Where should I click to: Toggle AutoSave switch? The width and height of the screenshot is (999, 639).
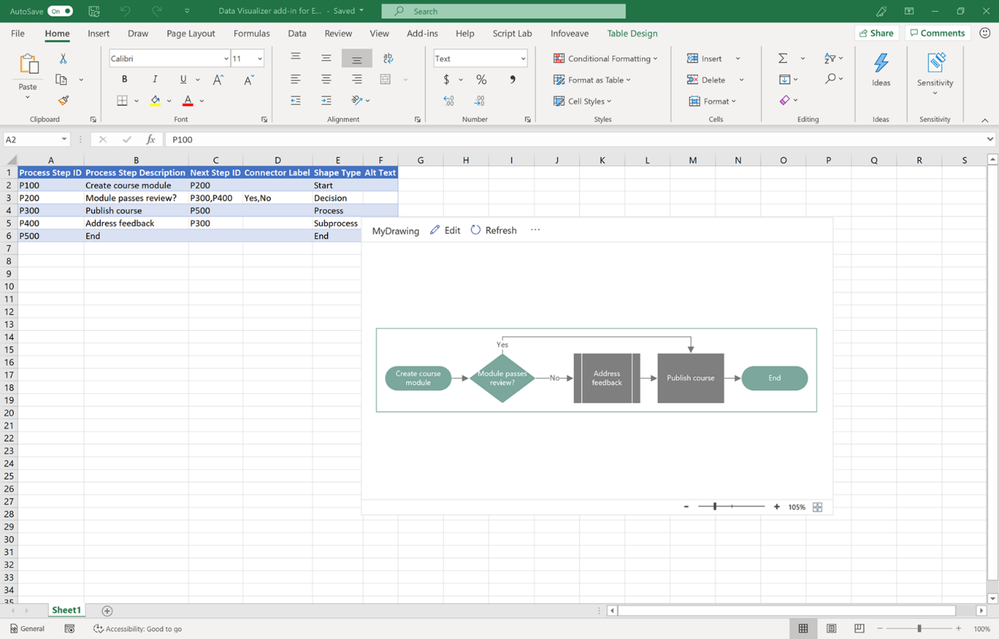60,11
